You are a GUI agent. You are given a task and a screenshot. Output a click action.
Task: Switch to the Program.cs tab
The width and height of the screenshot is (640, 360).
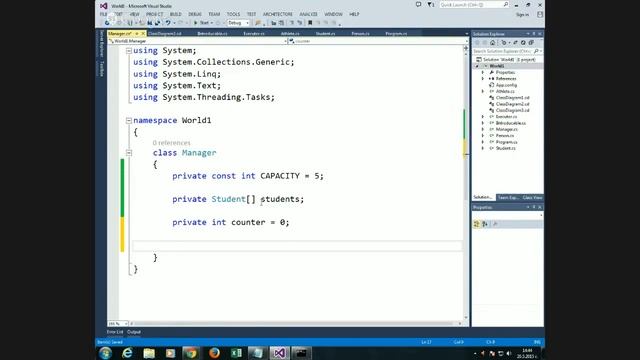tap(396, 33)
